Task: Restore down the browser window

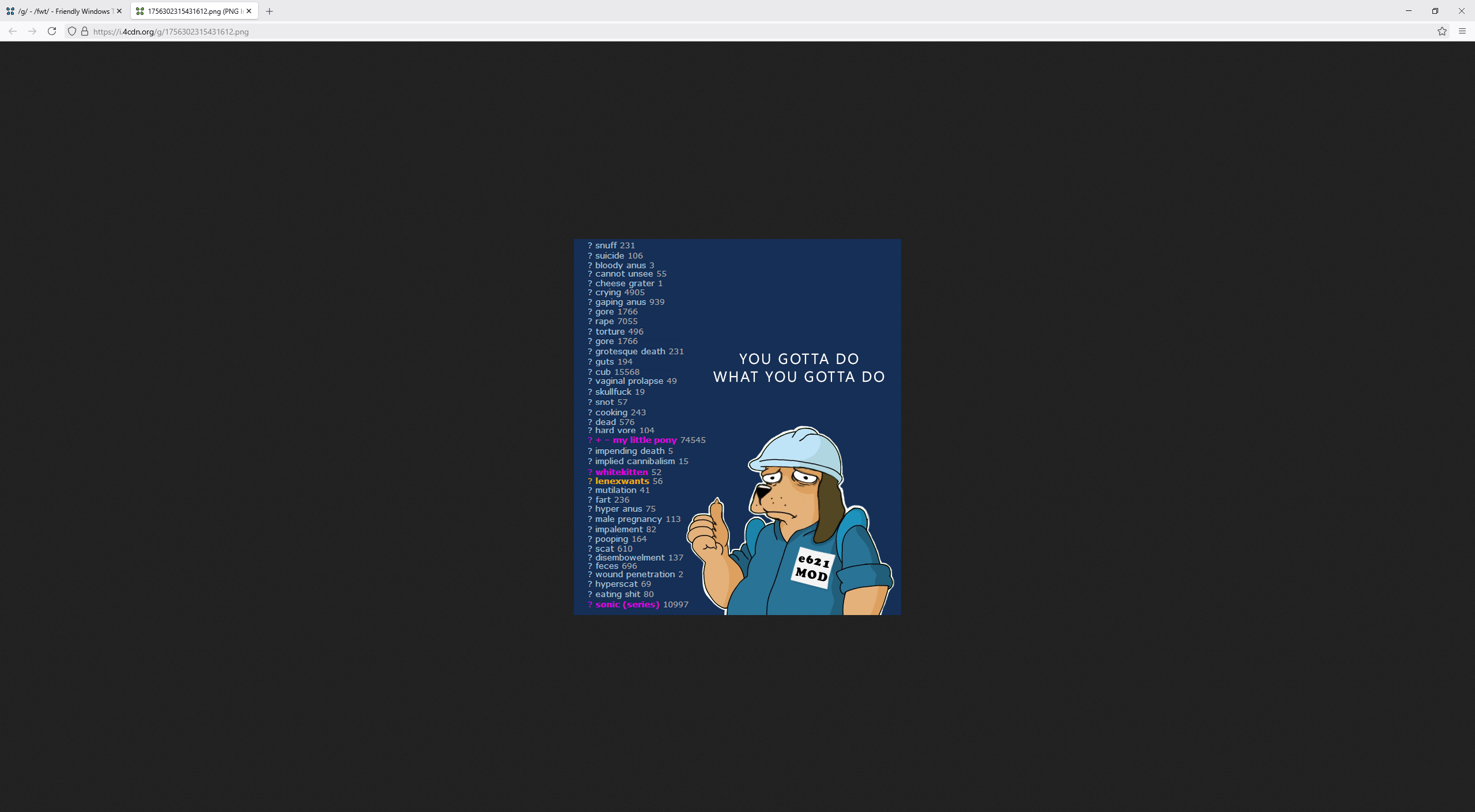Action: pyautogui.click(x=1435, y=11)
